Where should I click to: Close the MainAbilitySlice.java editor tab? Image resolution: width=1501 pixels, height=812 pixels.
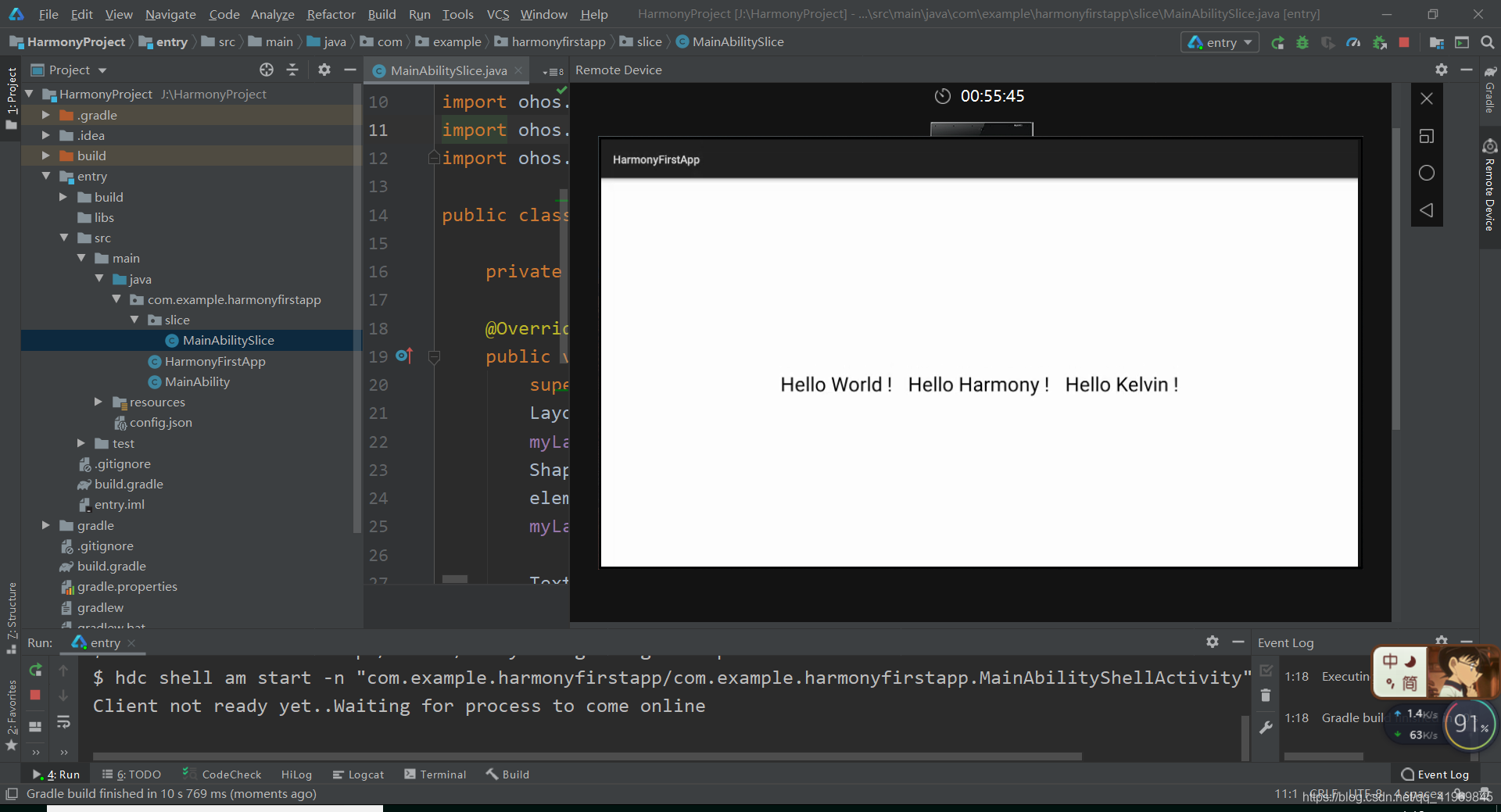(x=518, y=70)
